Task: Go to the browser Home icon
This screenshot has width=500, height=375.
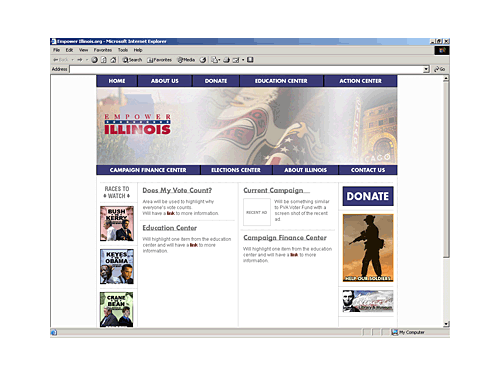Action: [113, 60]
